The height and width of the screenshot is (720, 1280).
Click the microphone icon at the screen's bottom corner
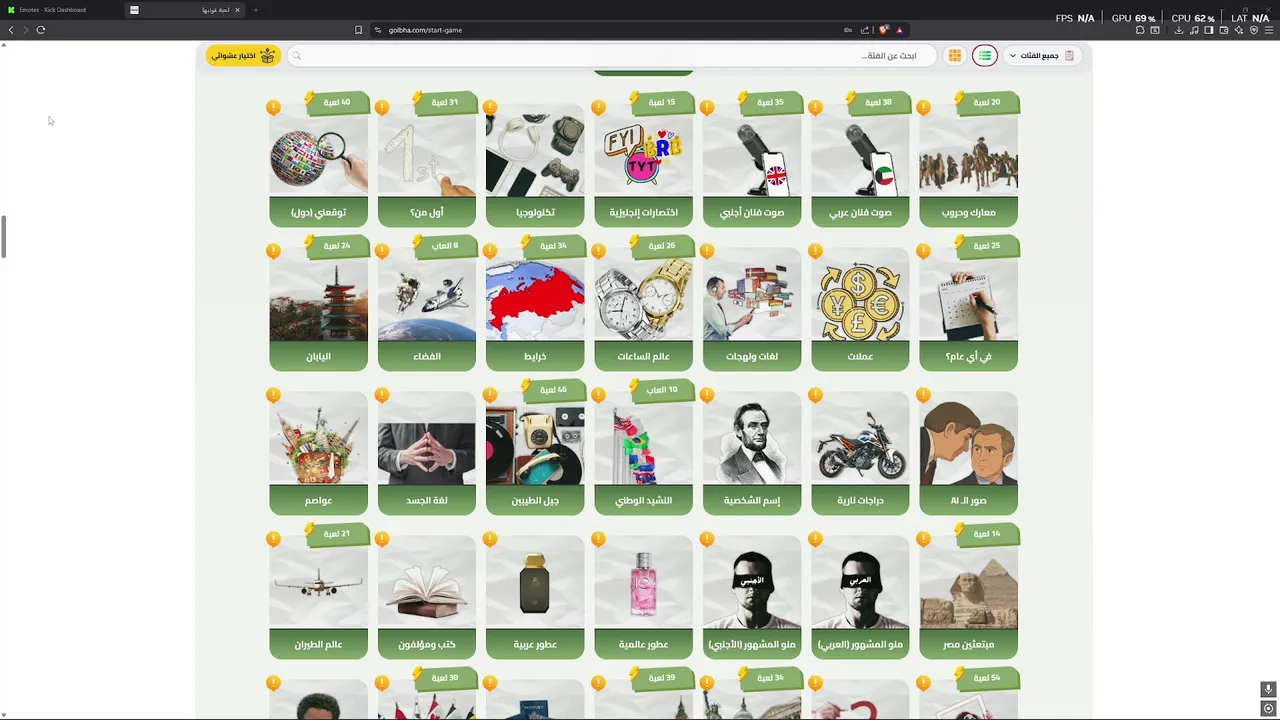point(1268,689)
